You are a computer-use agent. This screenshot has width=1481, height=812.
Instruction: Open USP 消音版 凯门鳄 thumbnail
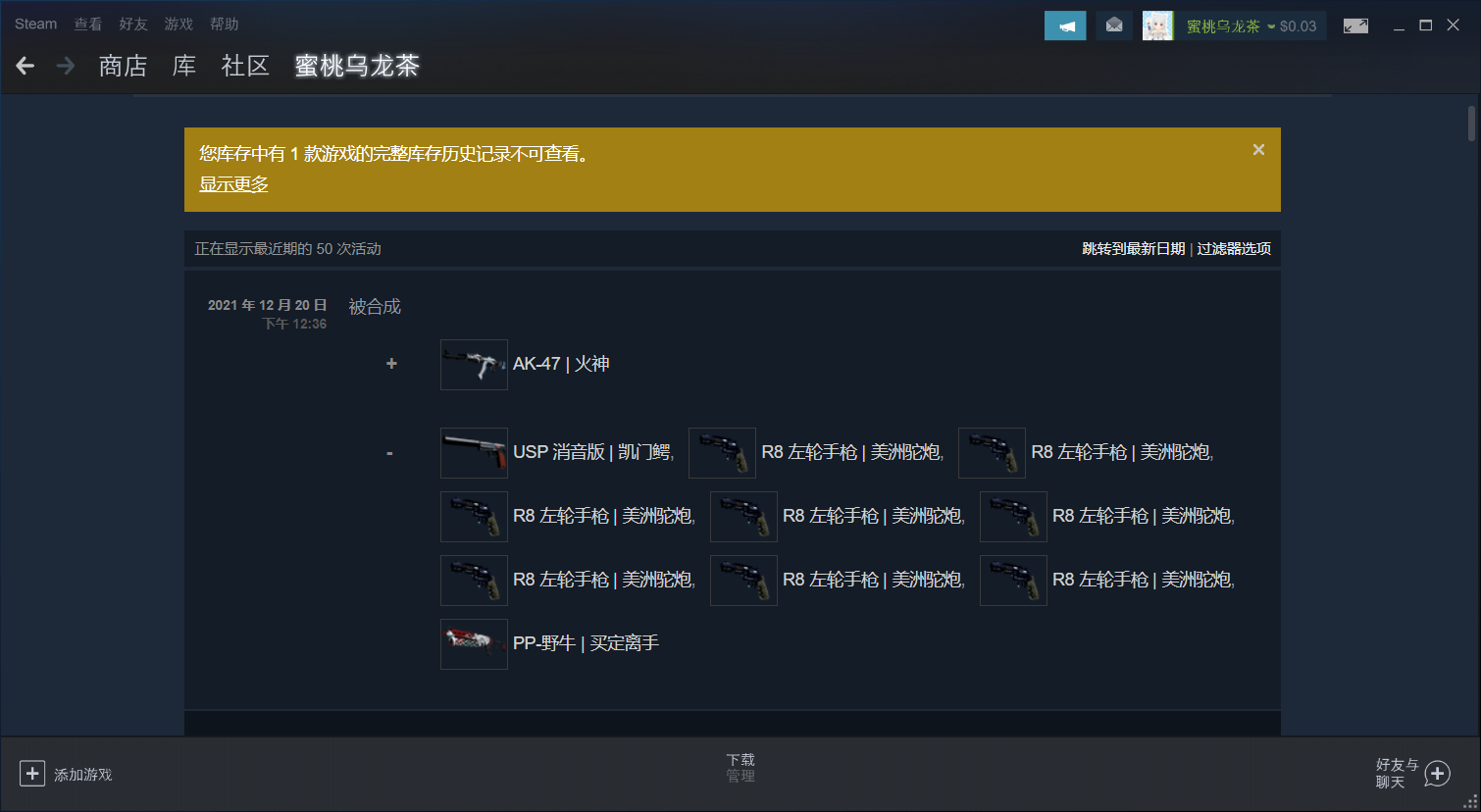tap(474, 453)
